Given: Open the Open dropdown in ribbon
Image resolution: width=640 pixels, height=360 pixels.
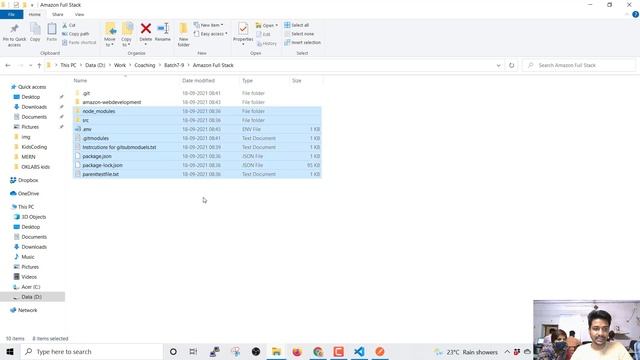Looking at the screenshot, I should tap(267, 25).
